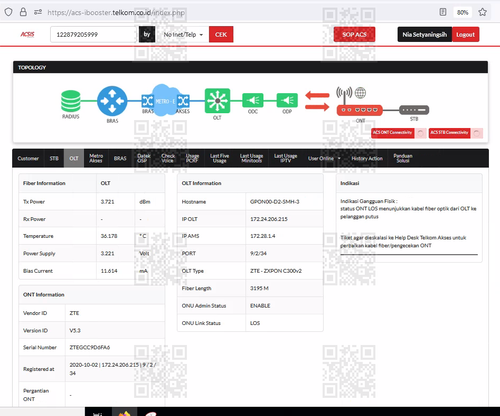Click the ODP icon in topology
Image resolution: width=500 pixels, height=416 pixels.
coord(287,100)
